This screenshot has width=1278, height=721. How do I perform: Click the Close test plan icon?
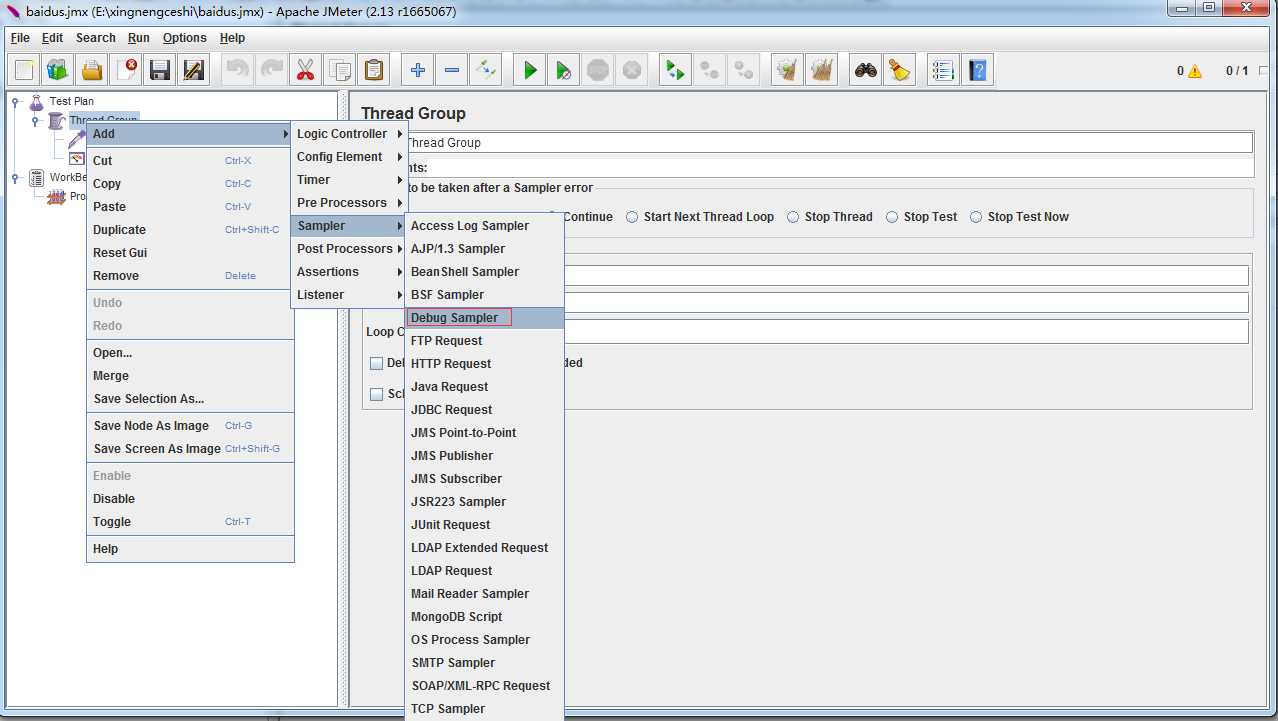pos(126,70)
